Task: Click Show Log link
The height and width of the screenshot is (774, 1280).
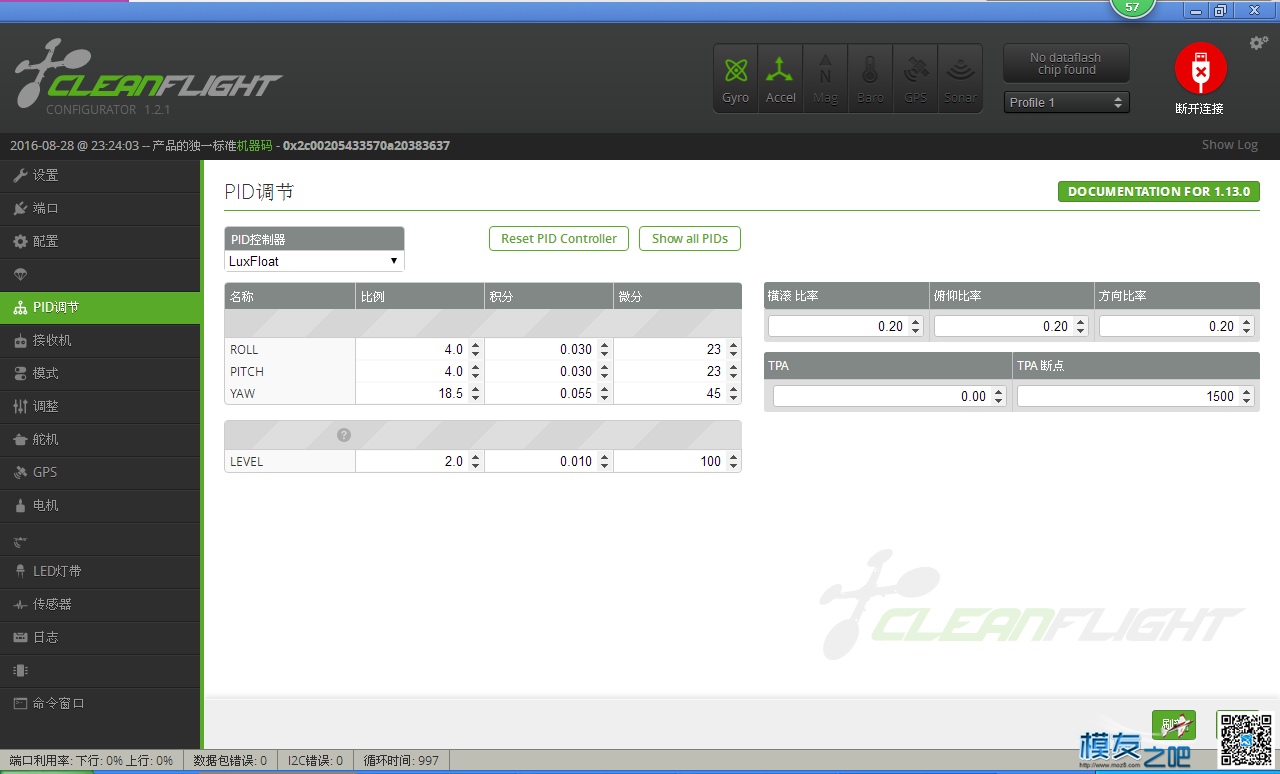Action: (x=1229, y=145)
